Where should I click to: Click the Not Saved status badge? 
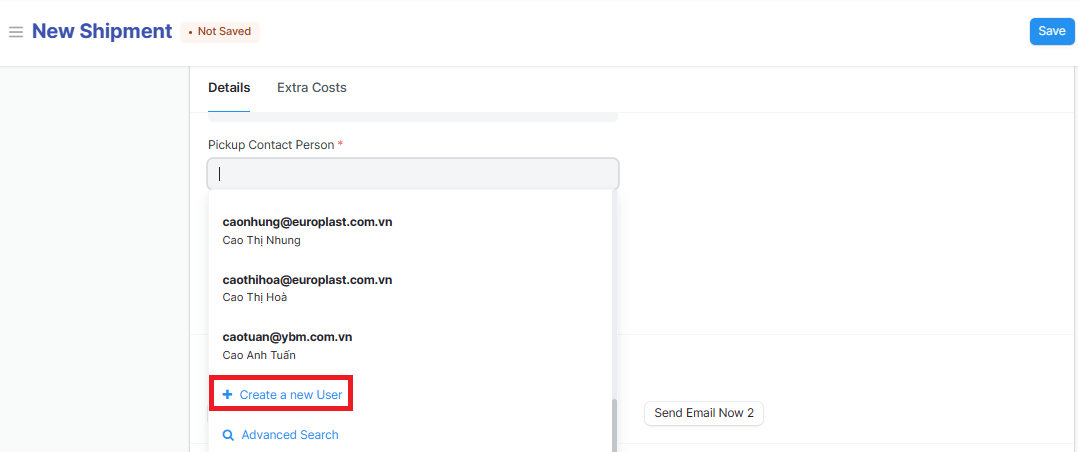point(220,32)
